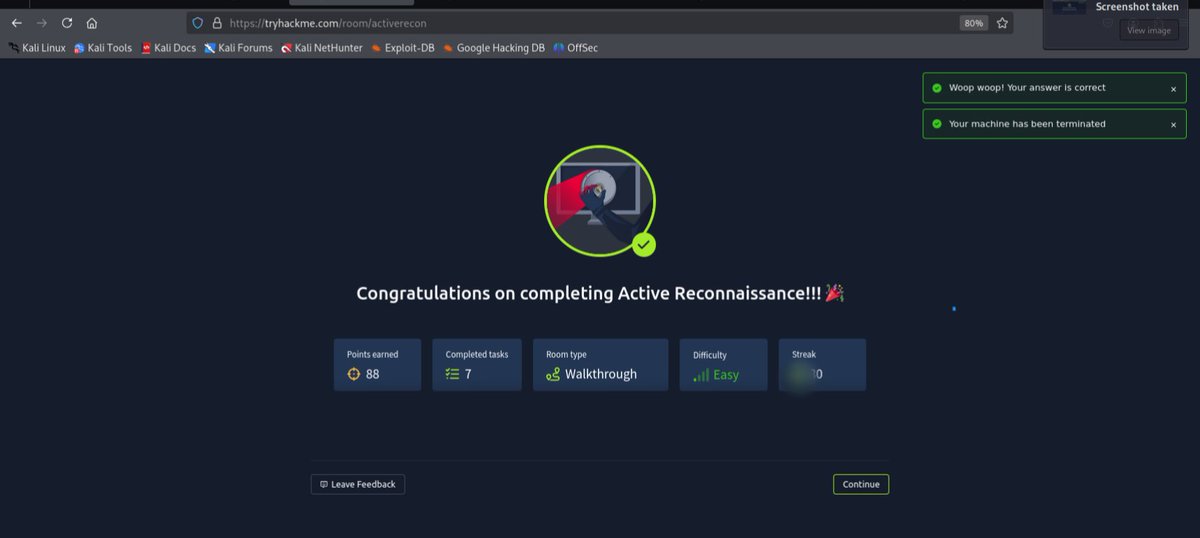
Task: Click the 'Completed tasks' value 7
Action: click(468, 374)
